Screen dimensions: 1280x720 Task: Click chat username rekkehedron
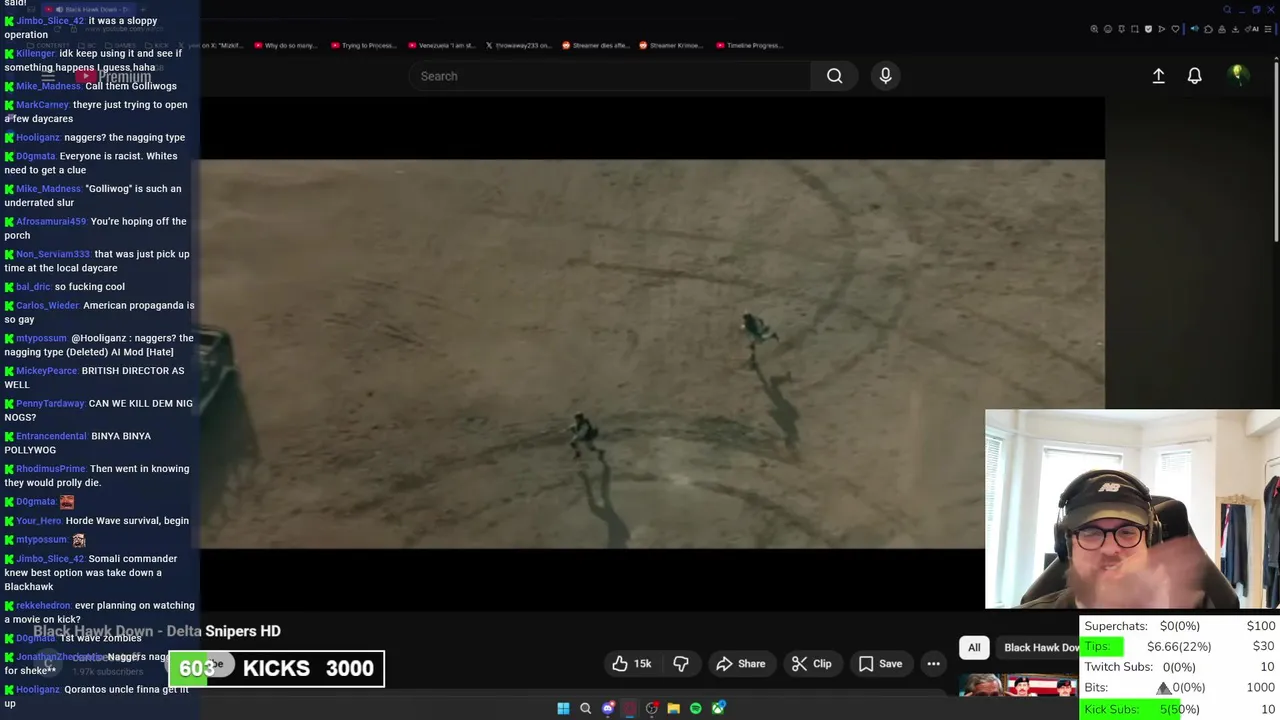pos(43,606)
